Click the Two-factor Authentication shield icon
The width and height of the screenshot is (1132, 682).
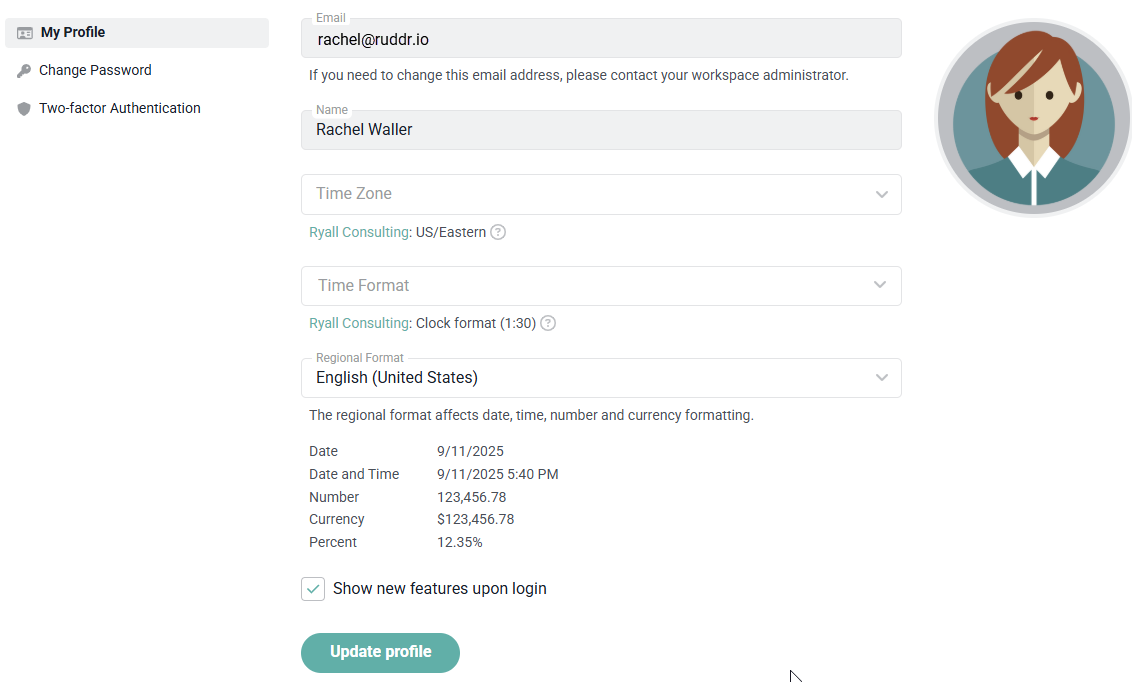[x=24, y=109]
